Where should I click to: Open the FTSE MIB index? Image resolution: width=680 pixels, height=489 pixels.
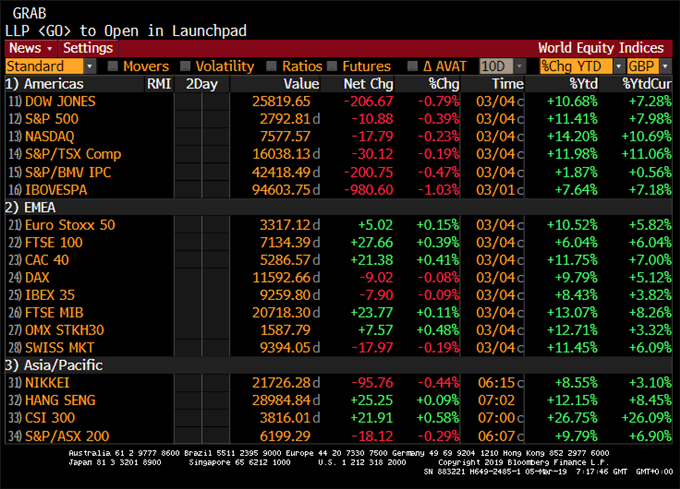[x=54, y=313]
